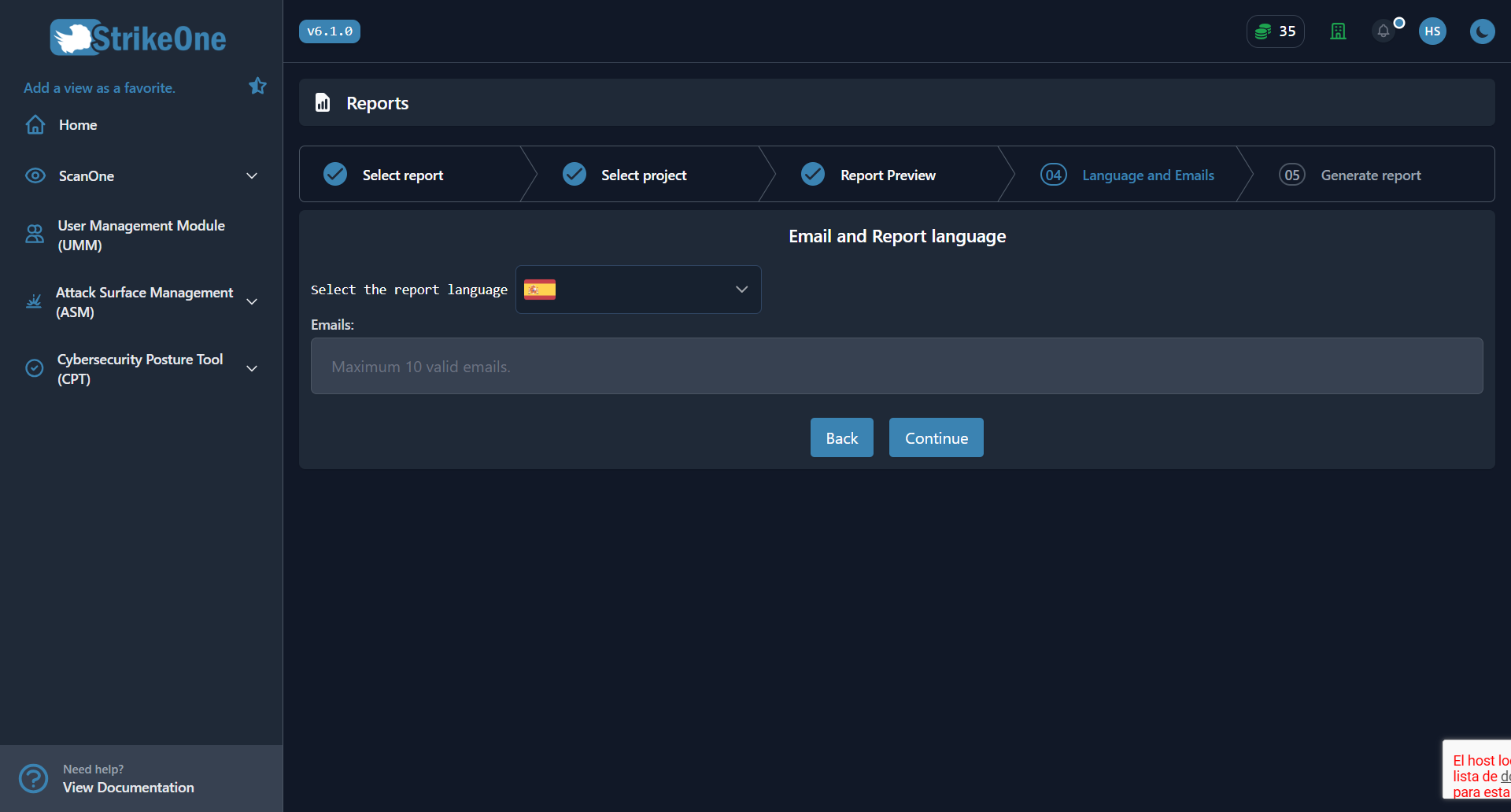Click the Maximum 10 valid emails field
Image resolution: width=1511 pixels, height=812 pixels.
click(896, 366)
